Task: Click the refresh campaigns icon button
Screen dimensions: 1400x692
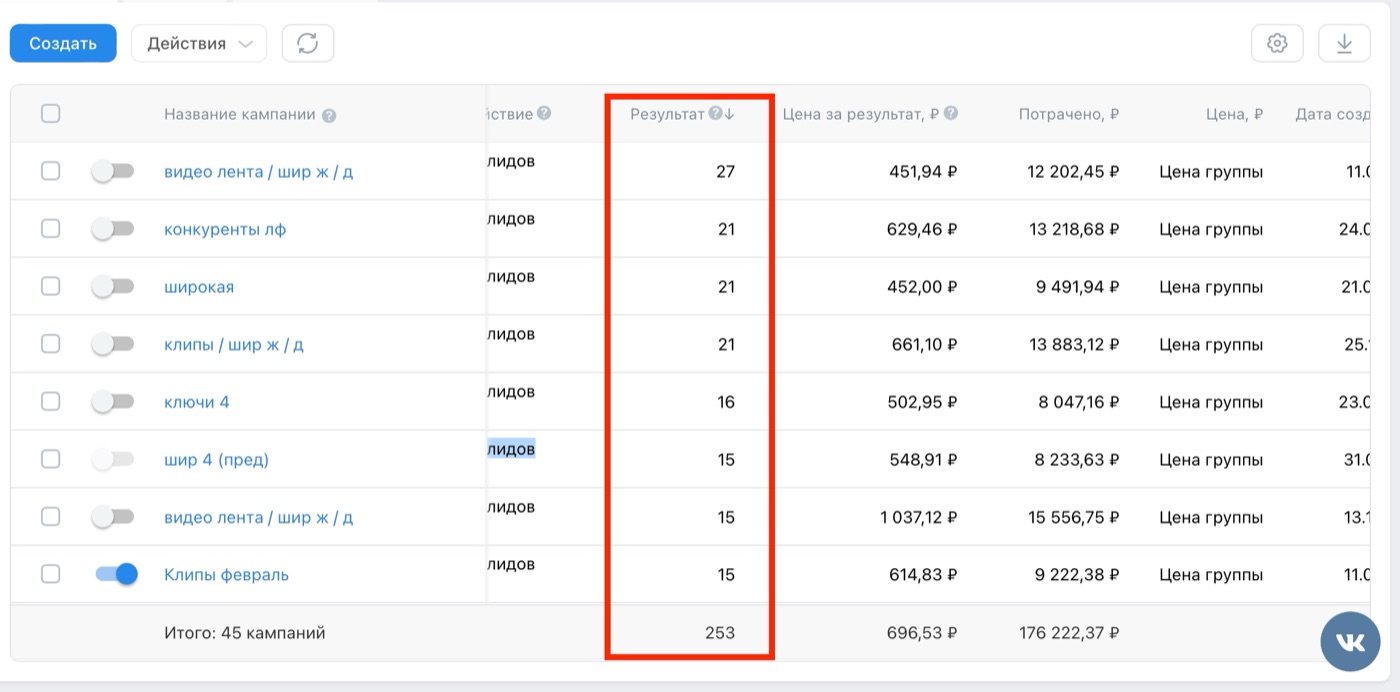Action: click(308, 43)
